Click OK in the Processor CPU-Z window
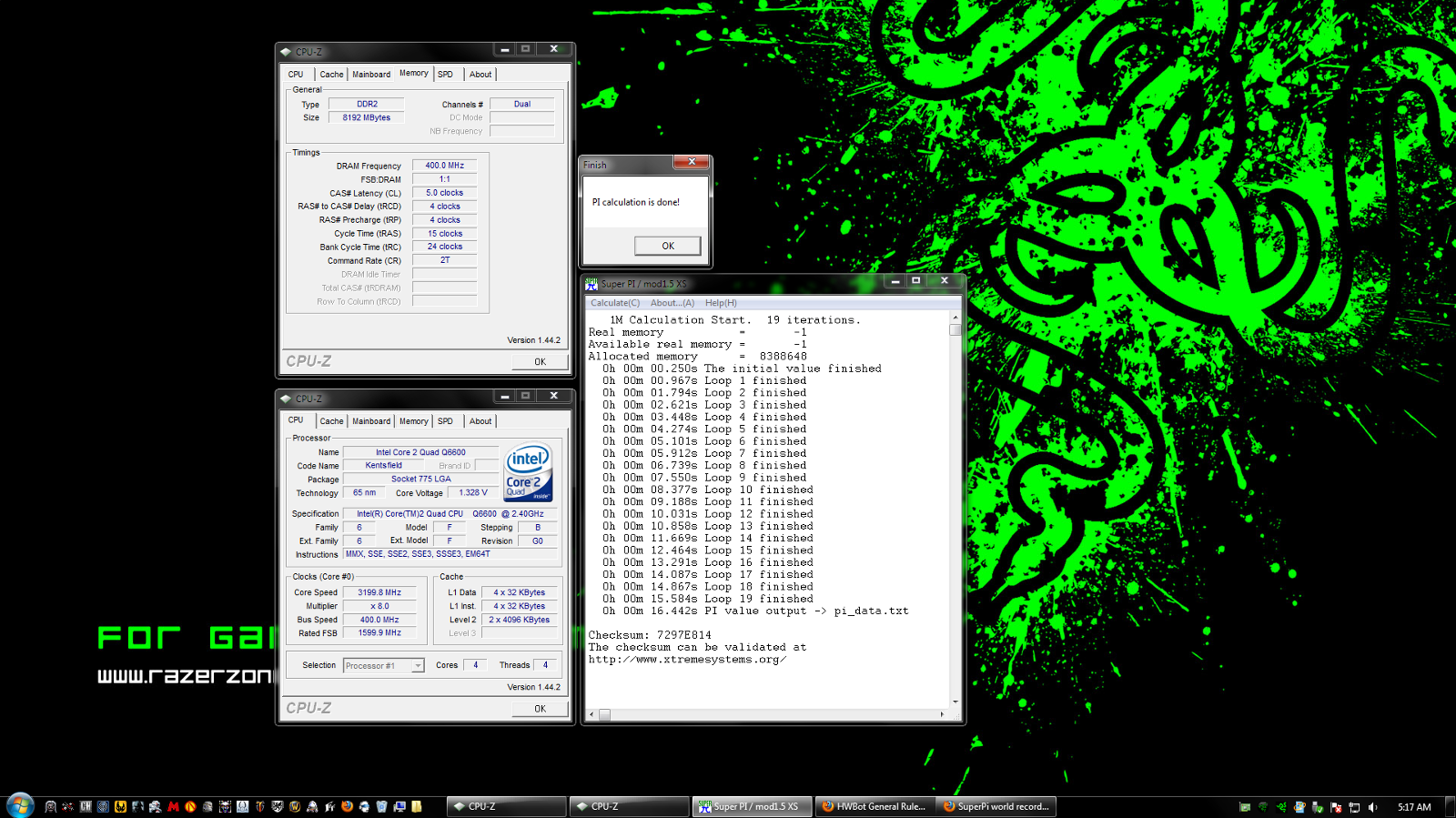Screen dimensions: 1456x818 (540, 708)
